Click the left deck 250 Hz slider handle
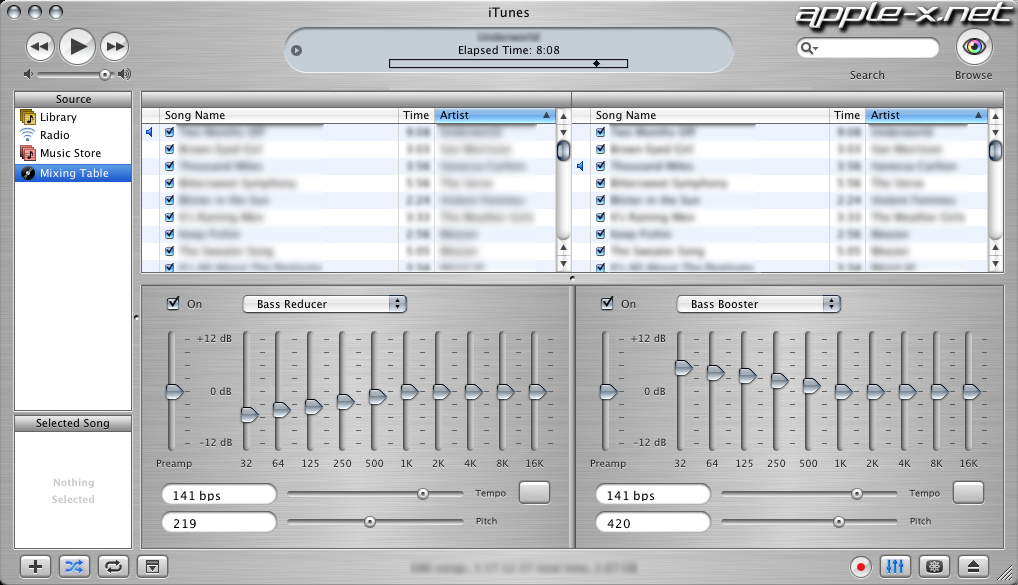The image size is (1018, 585). click(x=345, y=402)
